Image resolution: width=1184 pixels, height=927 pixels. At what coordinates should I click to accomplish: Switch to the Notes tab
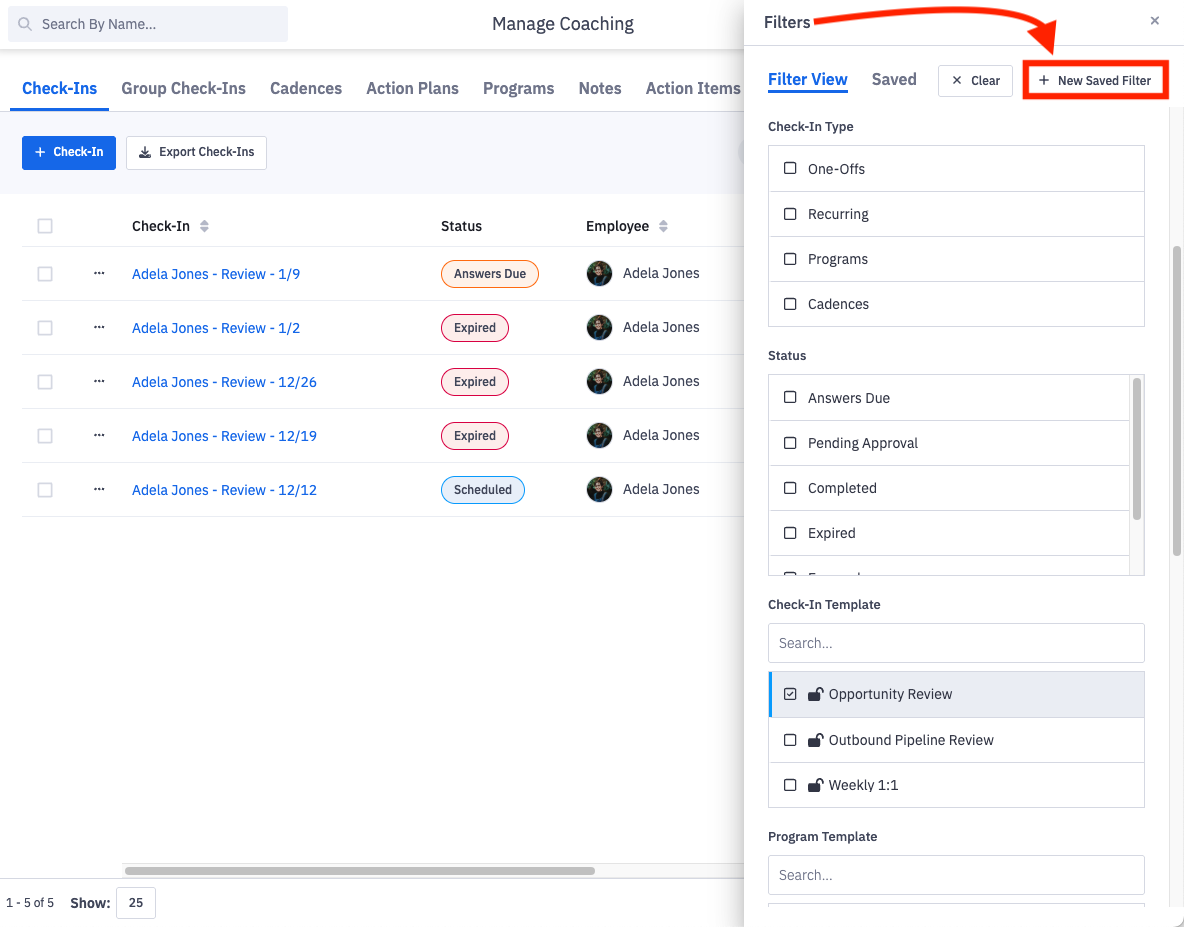point(600,88)
